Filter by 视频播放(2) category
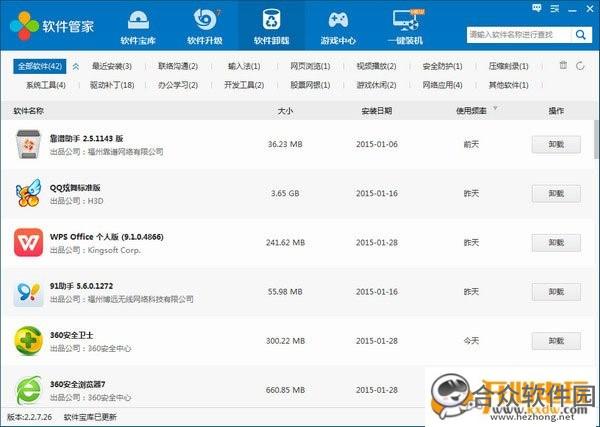 (376, 66)
